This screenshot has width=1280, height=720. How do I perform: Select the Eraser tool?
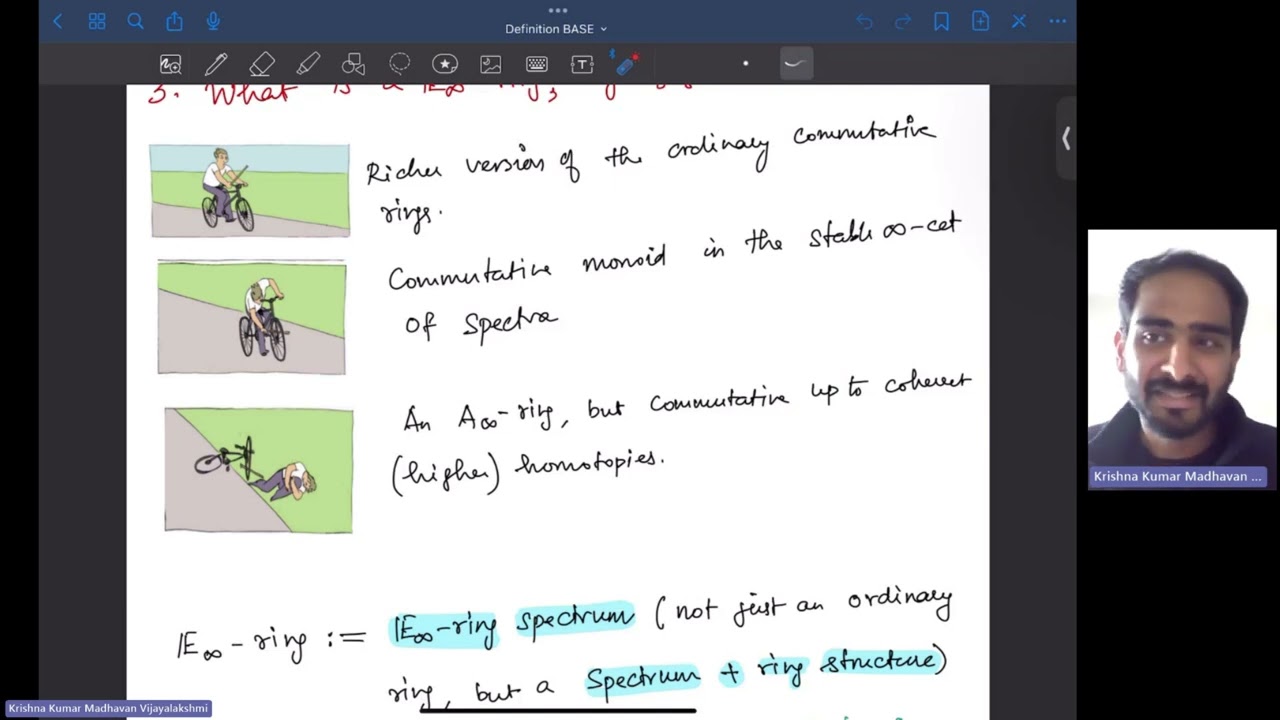pos(262,65)
